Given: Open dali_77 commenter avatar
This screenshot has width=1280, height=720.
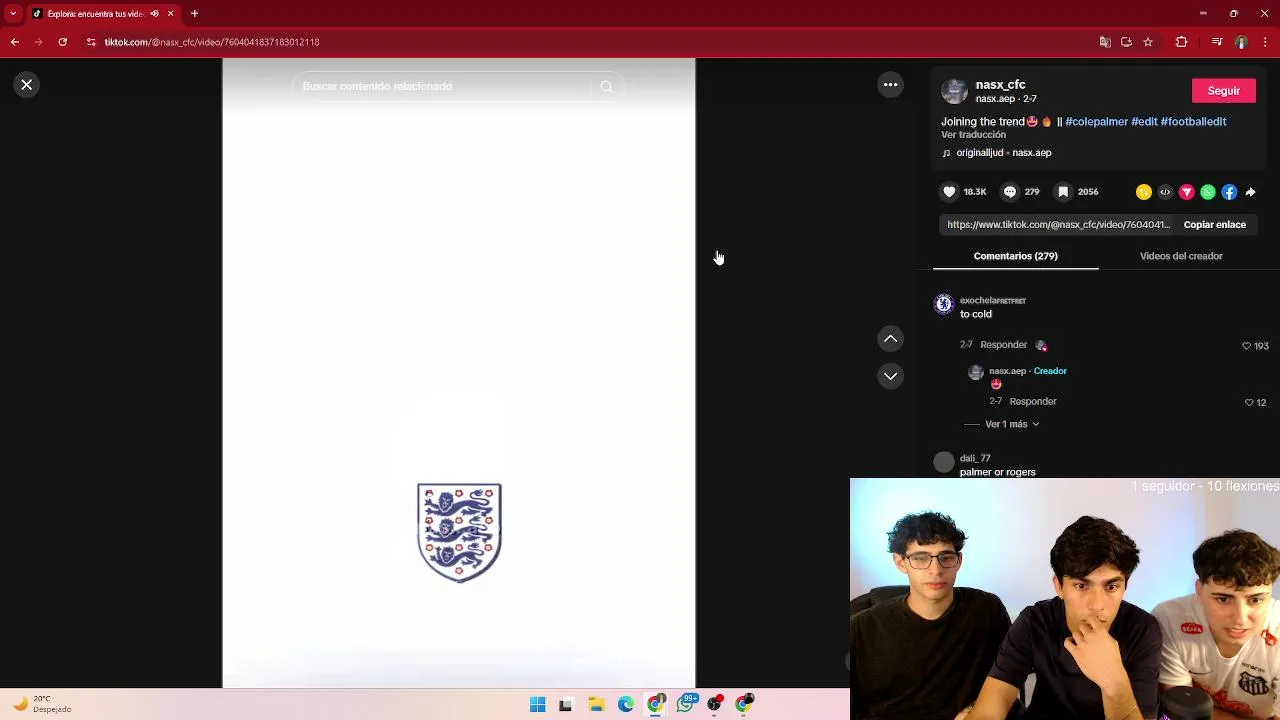Looking at the screenshot, I should [x=944, y=462].
